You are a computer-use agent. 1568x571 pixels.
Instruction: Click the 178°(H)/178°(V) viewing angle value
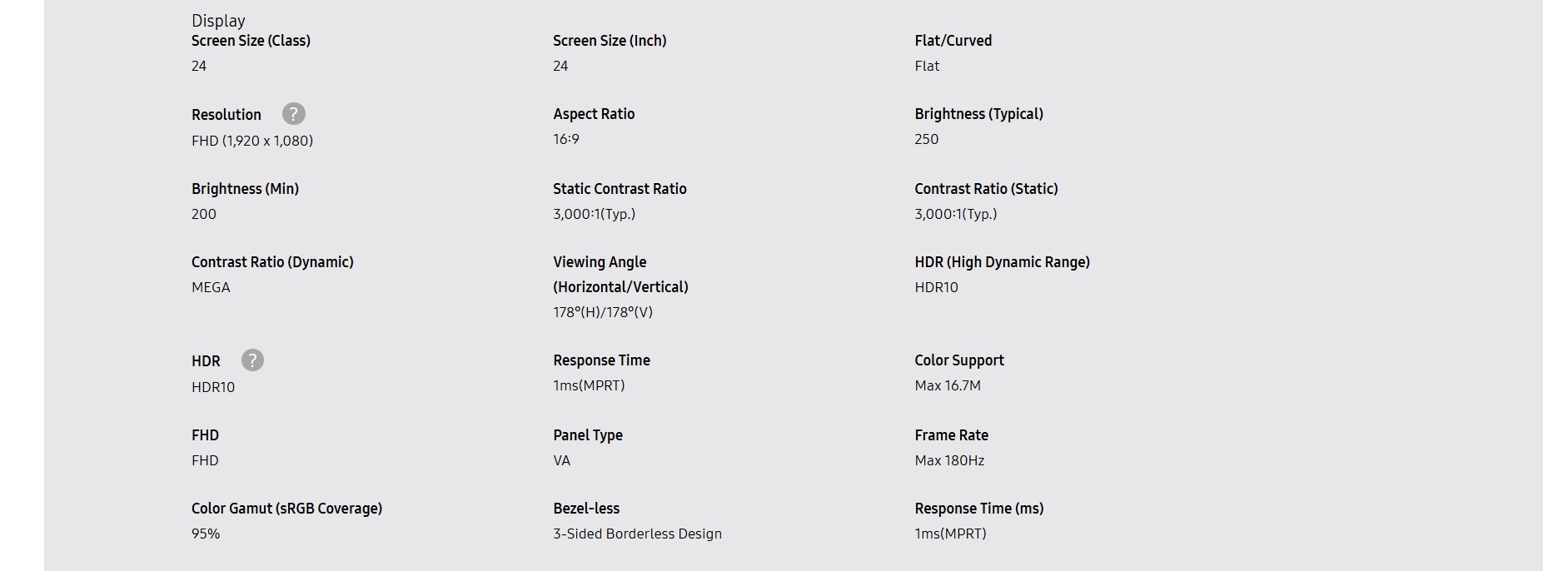[x=603, y=312]
